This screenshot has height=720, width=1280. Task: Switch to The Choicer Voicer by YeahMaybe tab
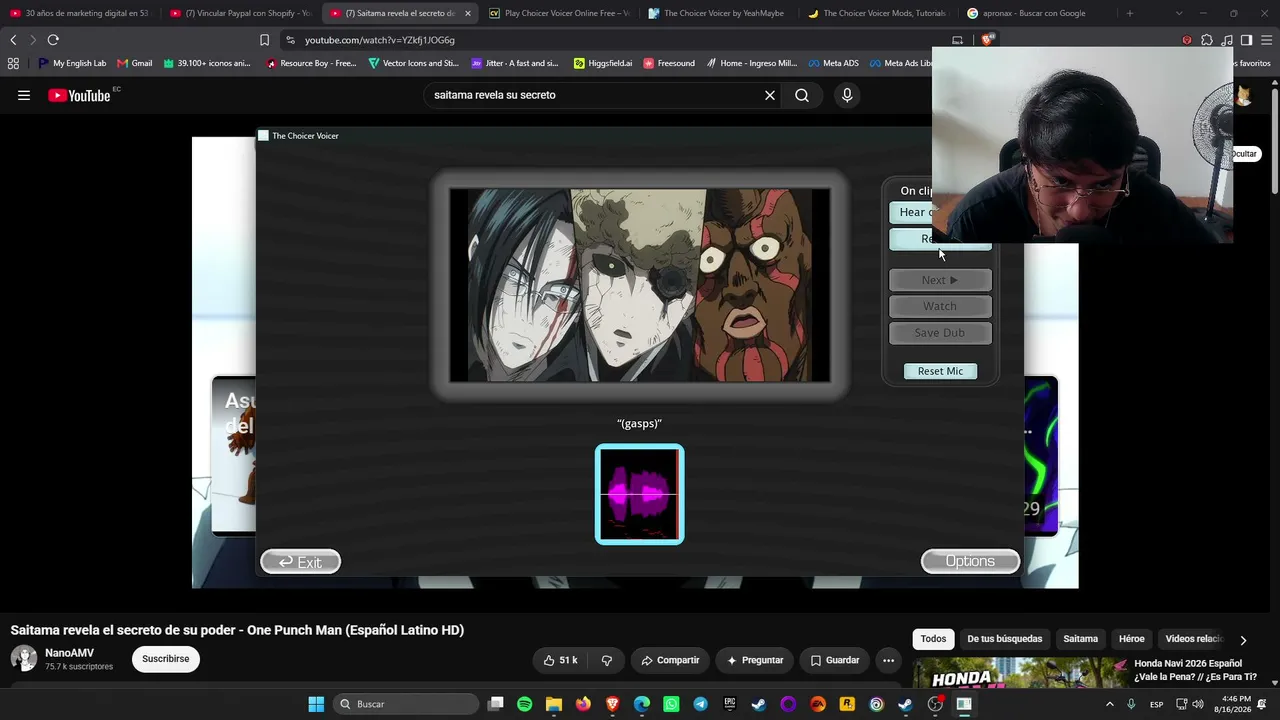tap(718, 13)
